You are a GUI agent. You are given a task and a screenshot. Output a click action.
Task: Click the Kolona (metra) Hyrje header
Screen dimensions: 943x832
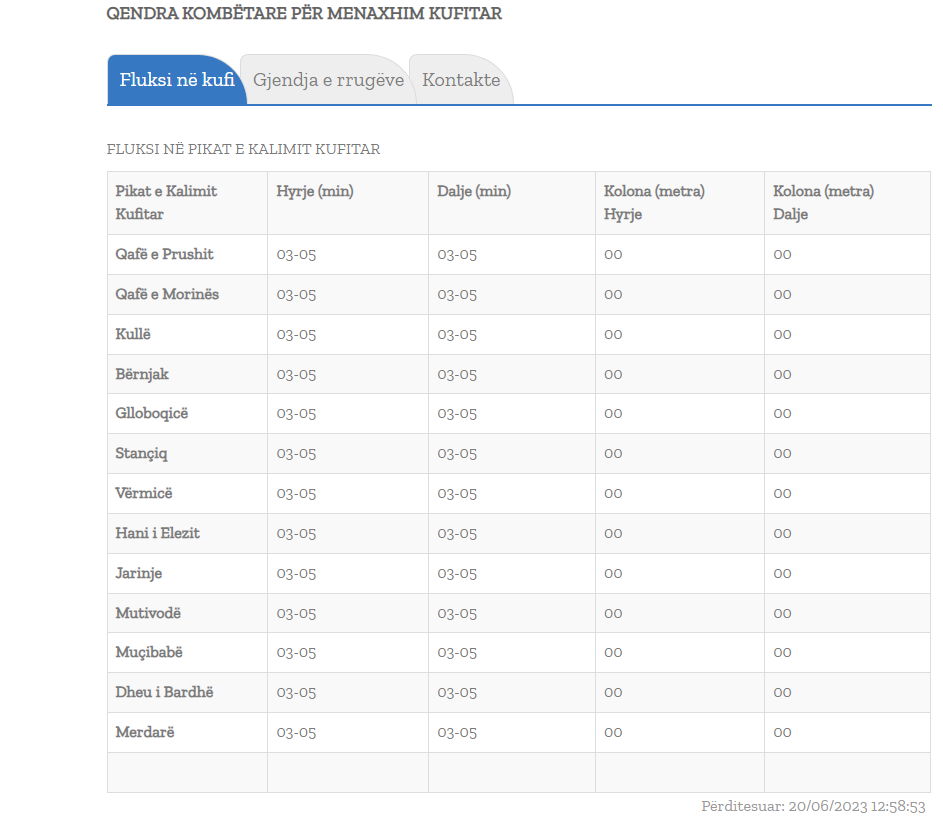[x=654, y=202]
